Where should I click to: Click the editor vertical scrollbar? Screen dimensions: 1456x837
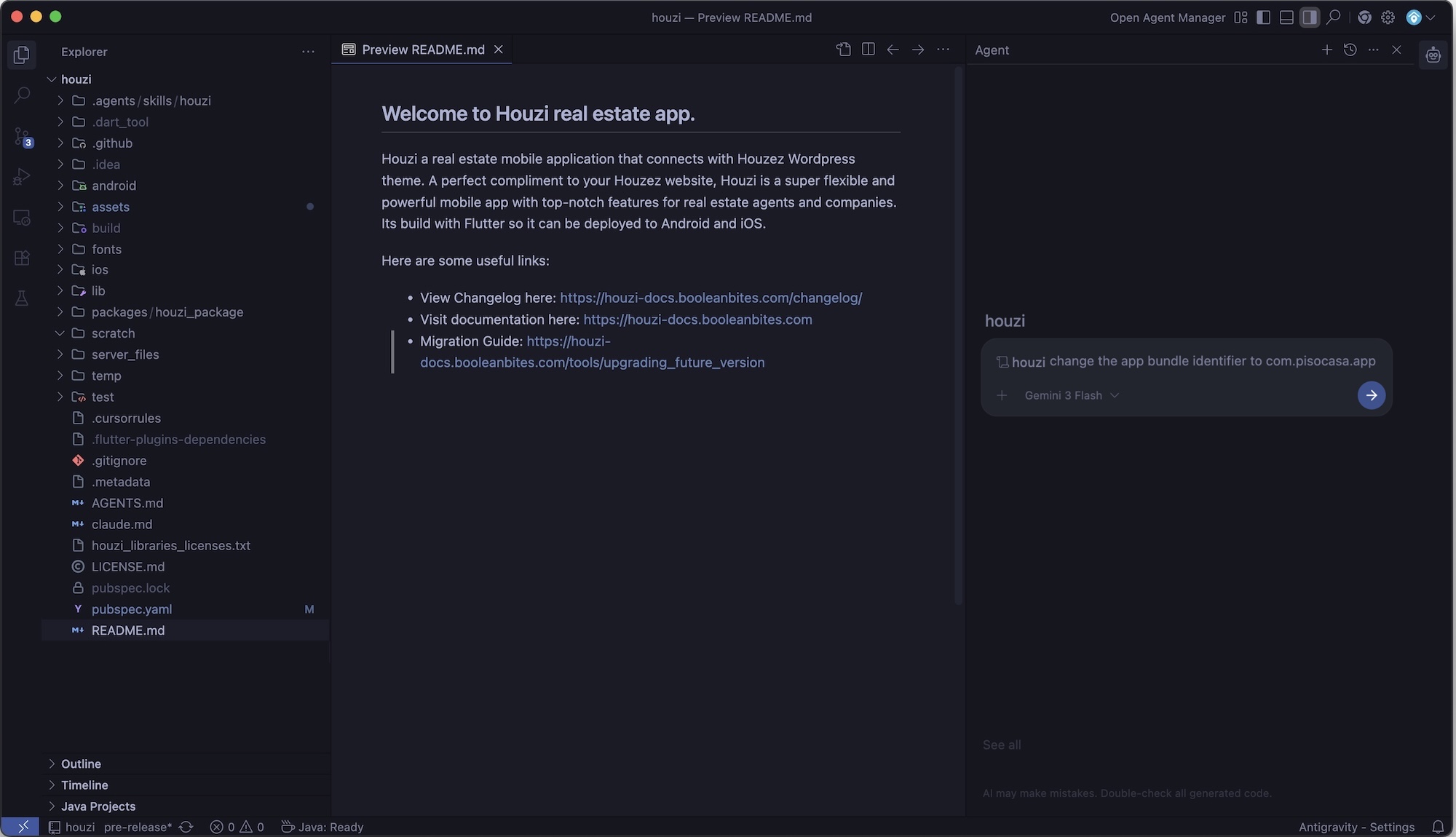point(958,335)
